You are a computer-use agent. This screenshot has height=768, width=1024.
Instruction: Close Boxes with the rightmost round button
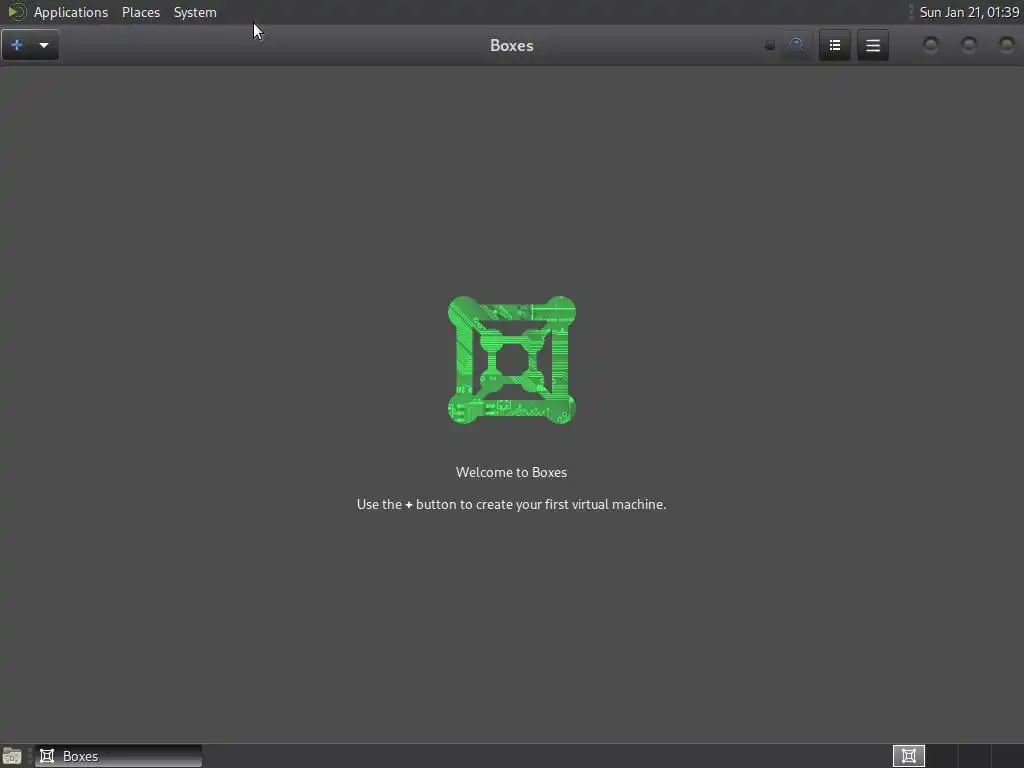coord(1006,44)
